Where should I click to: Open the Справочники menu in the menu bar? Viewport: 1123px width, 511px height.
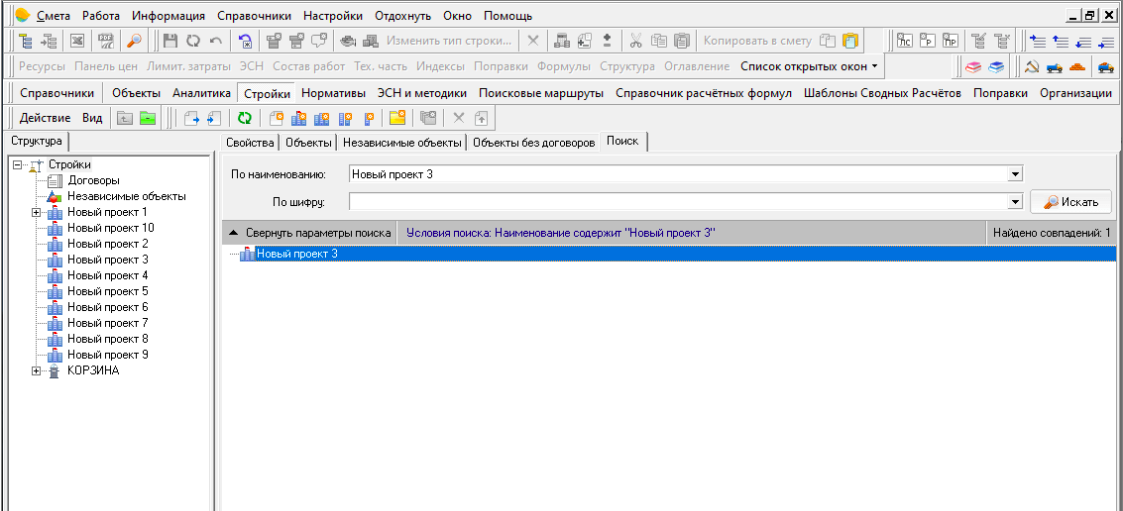pos(254,16)
